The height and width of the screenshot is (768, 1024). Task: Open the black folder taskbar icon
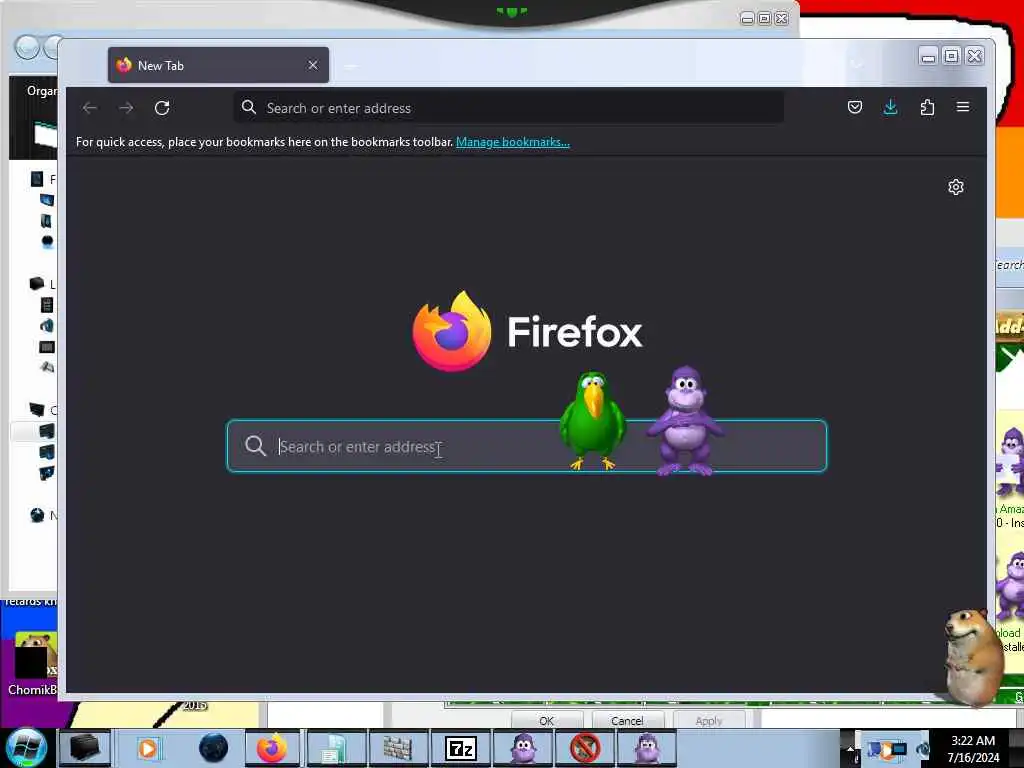pos(85,748)
